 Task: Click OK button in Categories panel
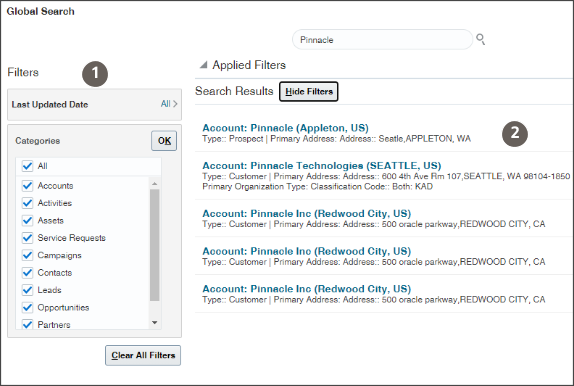click(x=164, y=141)
